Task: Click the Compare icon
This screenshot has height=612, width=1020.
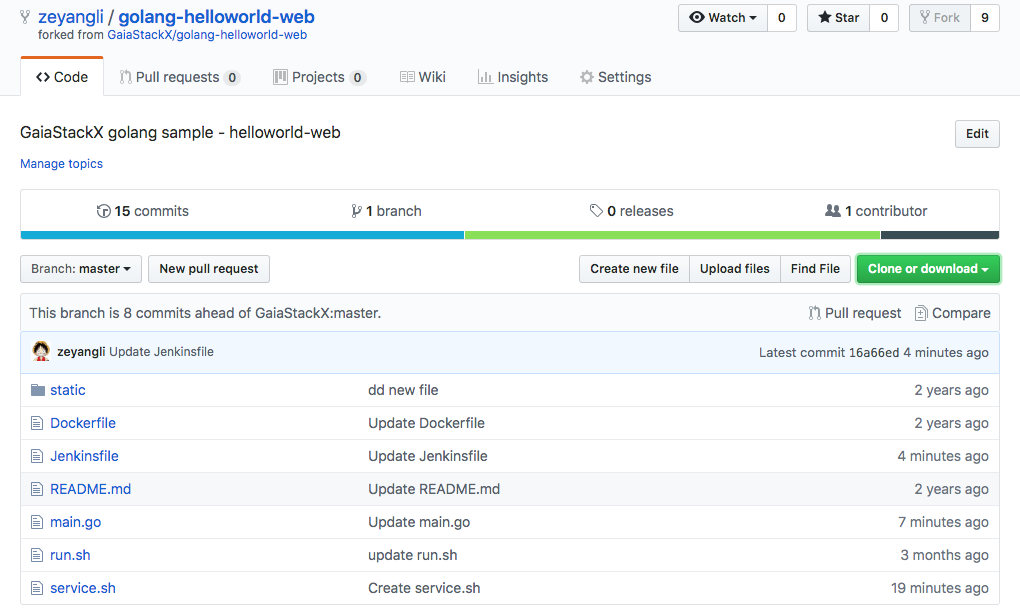Action: (921, 313)
